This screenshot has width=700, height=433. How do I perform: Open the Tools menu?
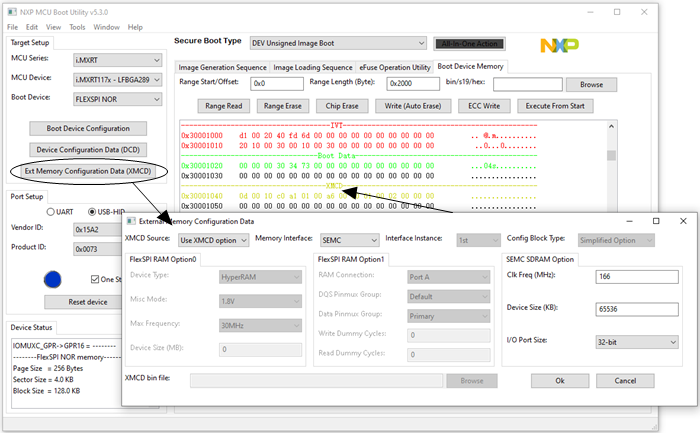(x=77, y=27)
